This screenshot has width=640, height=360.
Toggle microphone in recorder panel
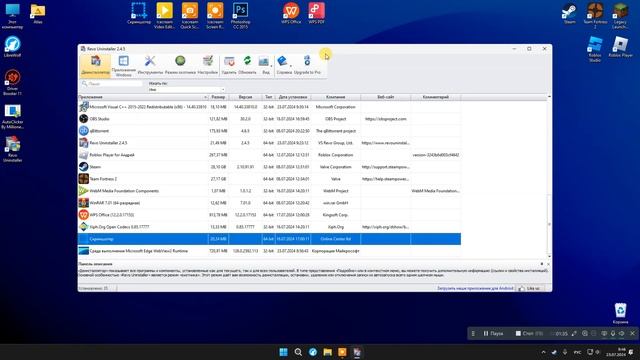tap(613, 333)
